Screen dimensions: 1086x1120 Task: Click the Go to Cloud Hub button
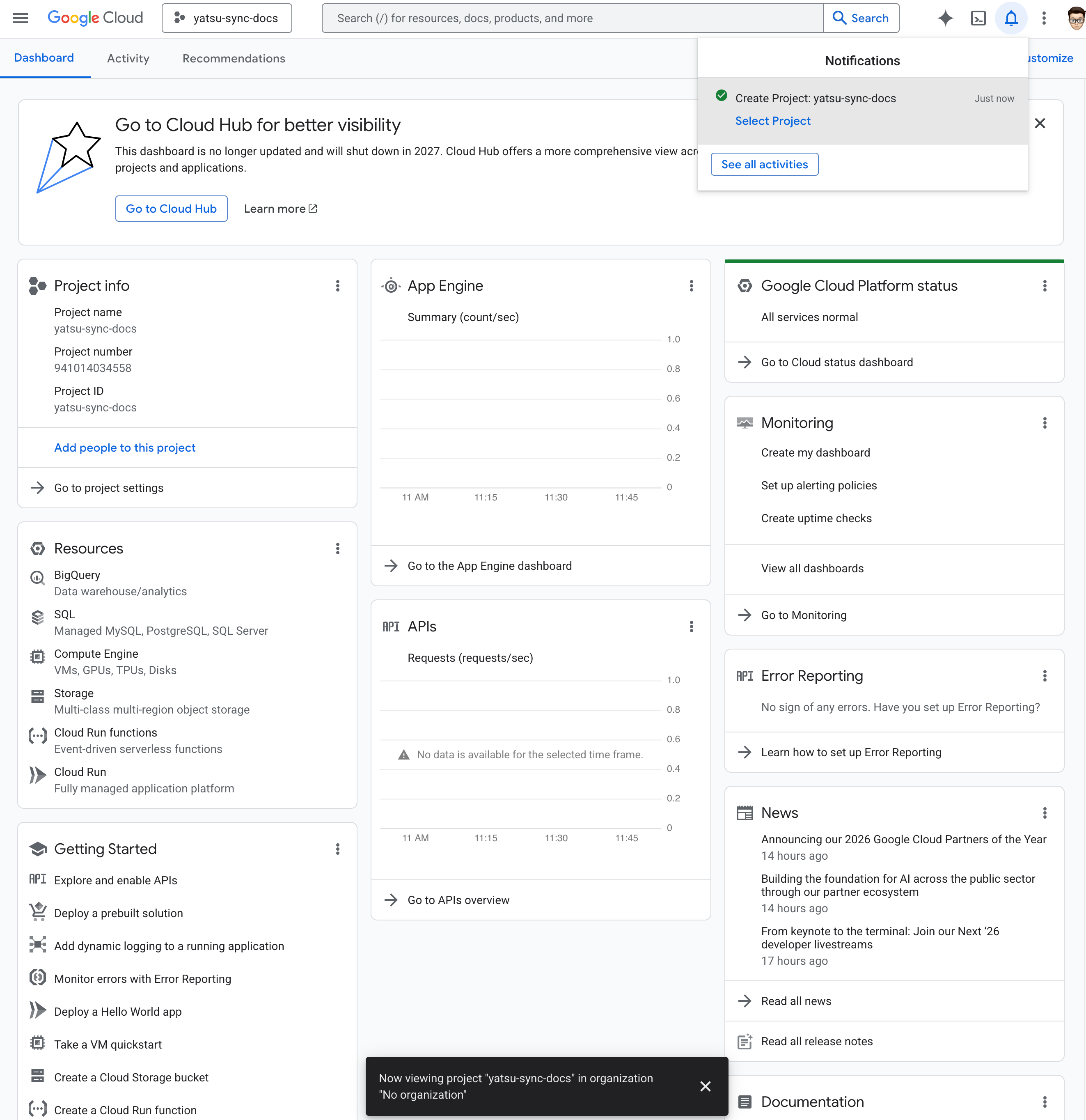[171, 209]
